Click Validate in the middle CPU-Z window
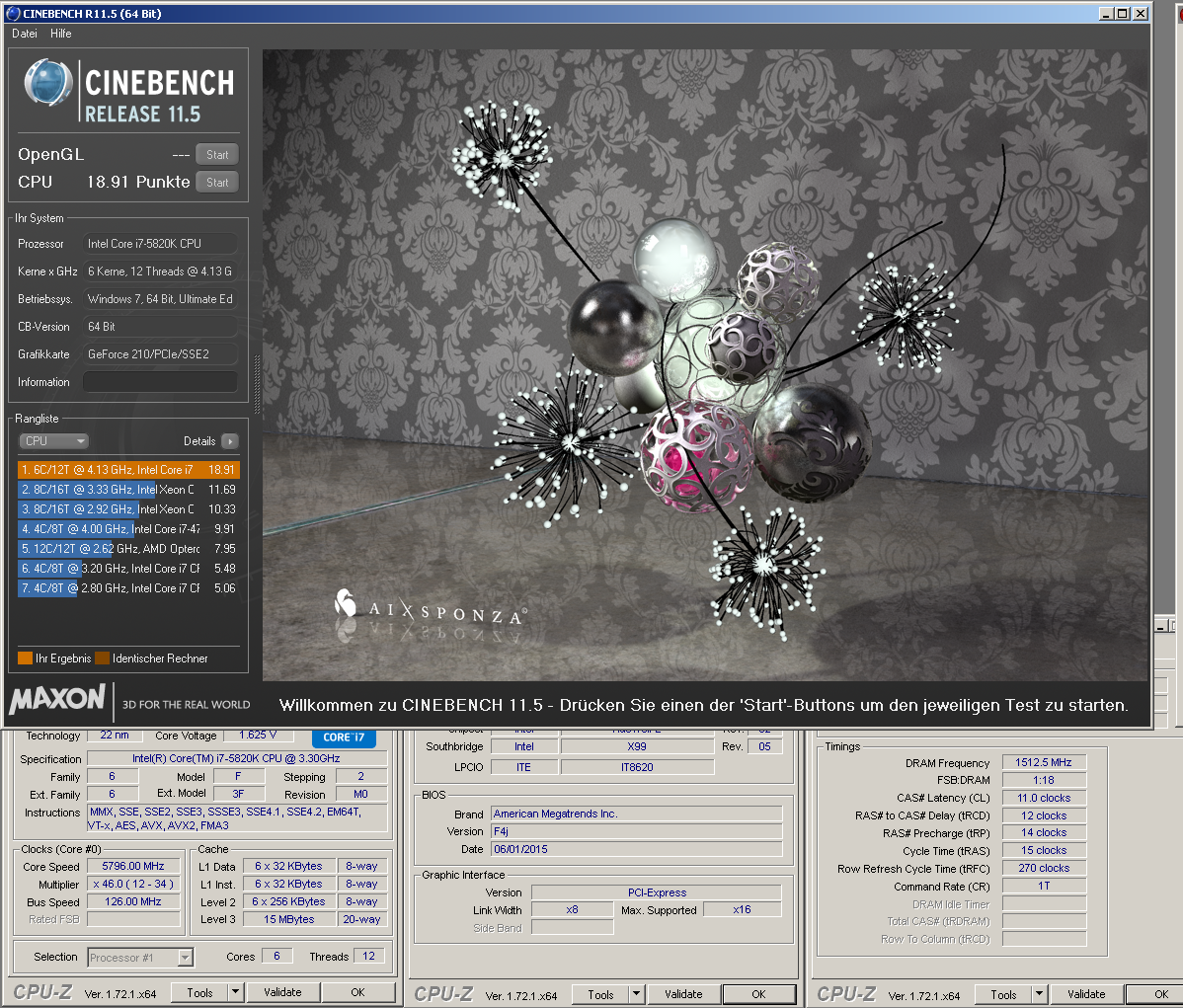The image size is (1183, 1008). point(683,994)
